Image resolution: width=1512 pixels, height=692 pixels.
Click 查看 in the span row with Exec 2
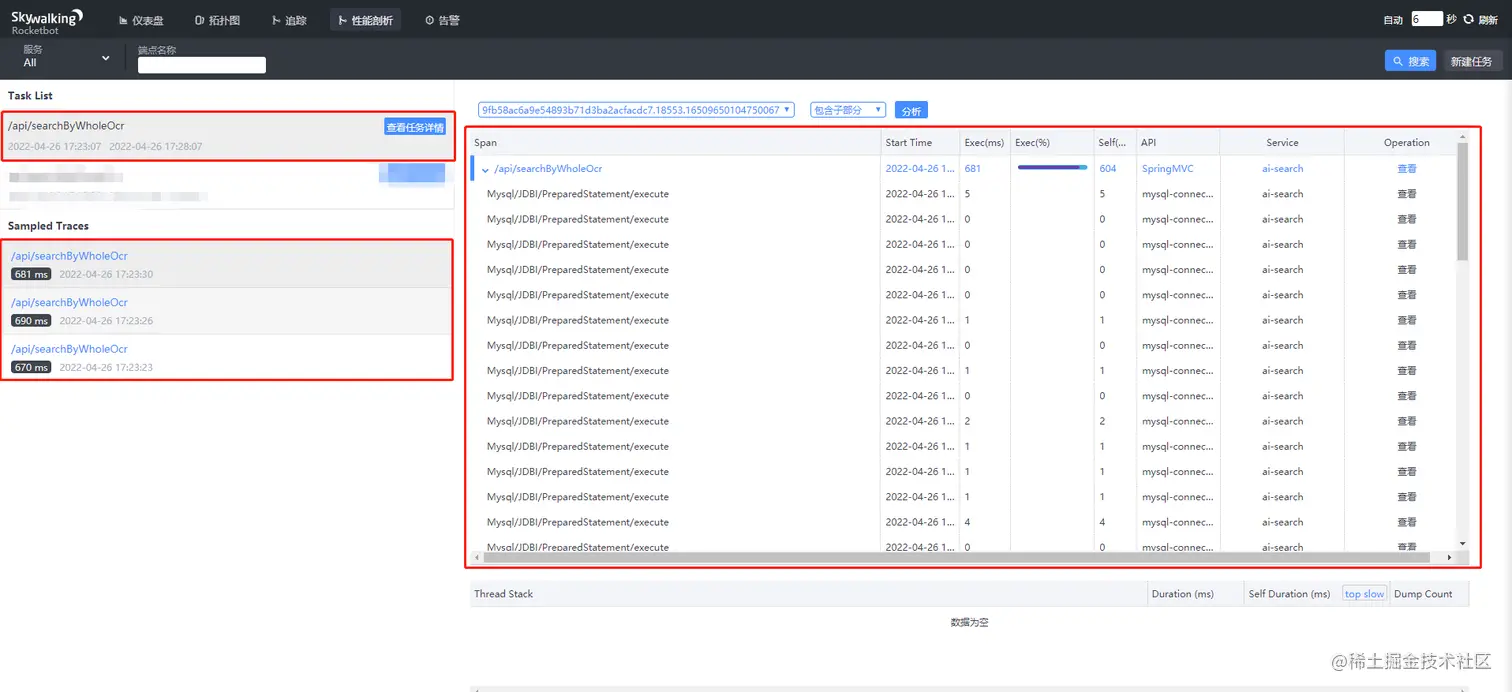pyautogui.click(x=1406, y=421)
